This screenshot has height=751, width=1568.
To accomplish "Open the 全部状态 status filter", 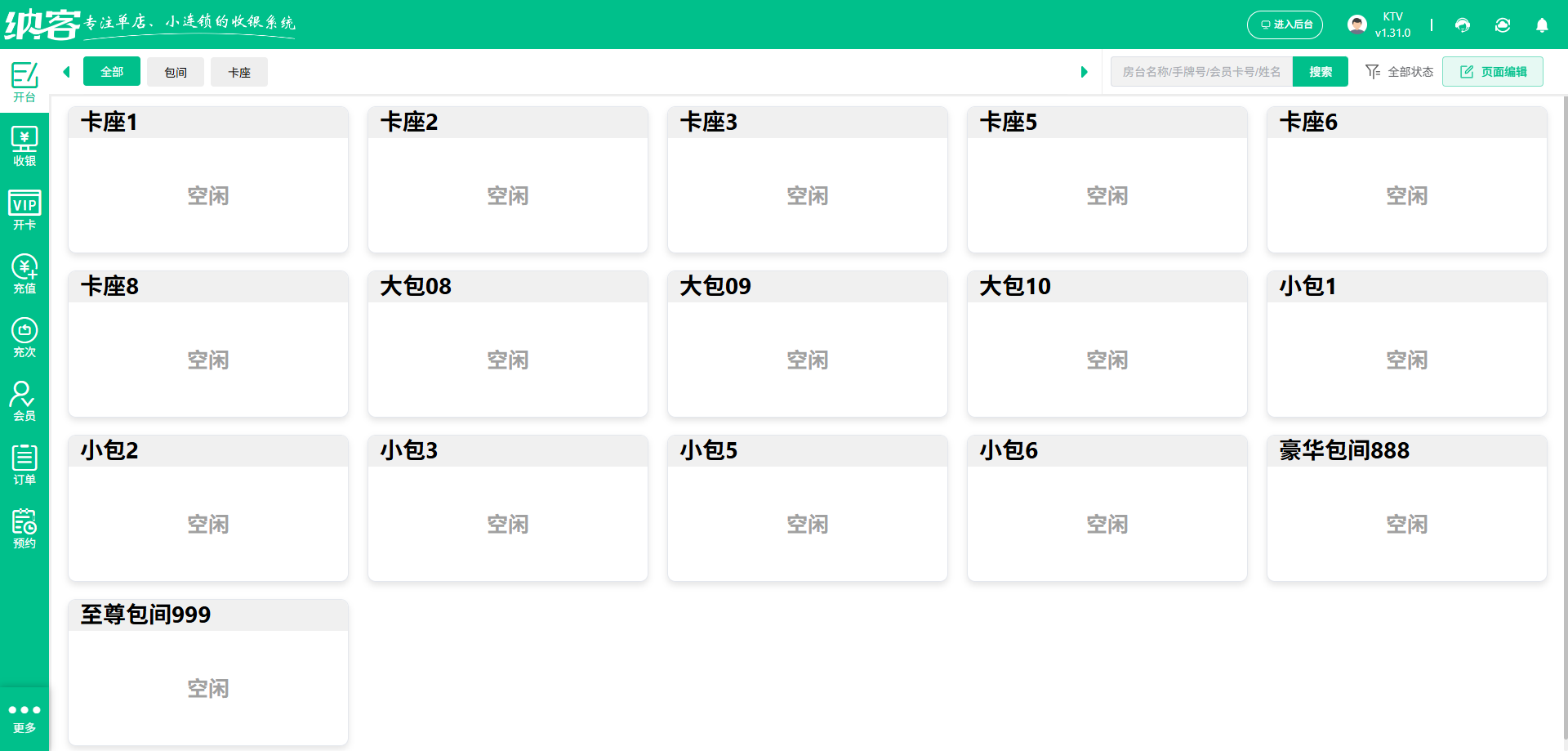I will coord(1398,72).
